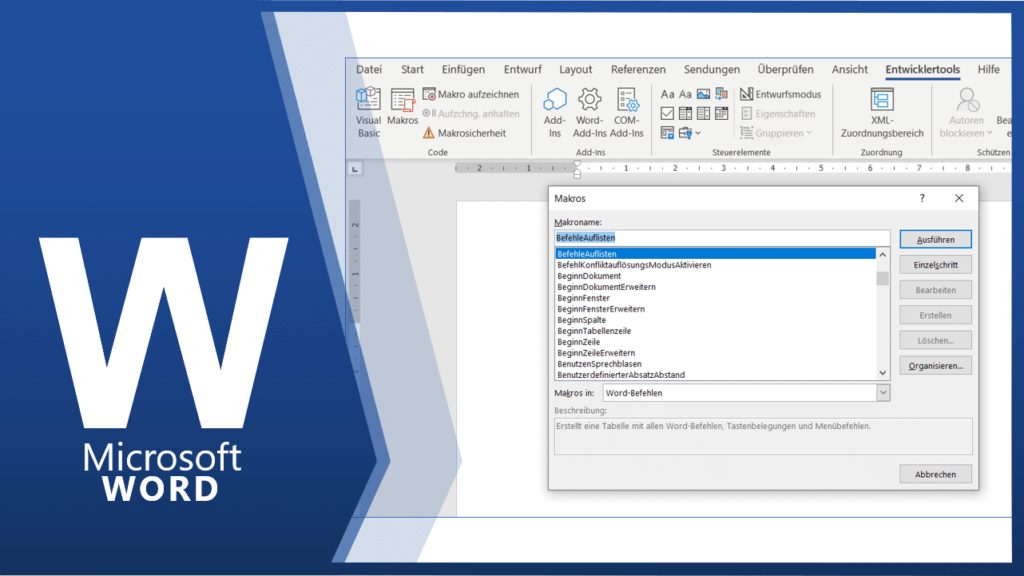This screenshot has height=576, width=1024.
Task: Click in the Makroname input field
Action: click(722, 238)
